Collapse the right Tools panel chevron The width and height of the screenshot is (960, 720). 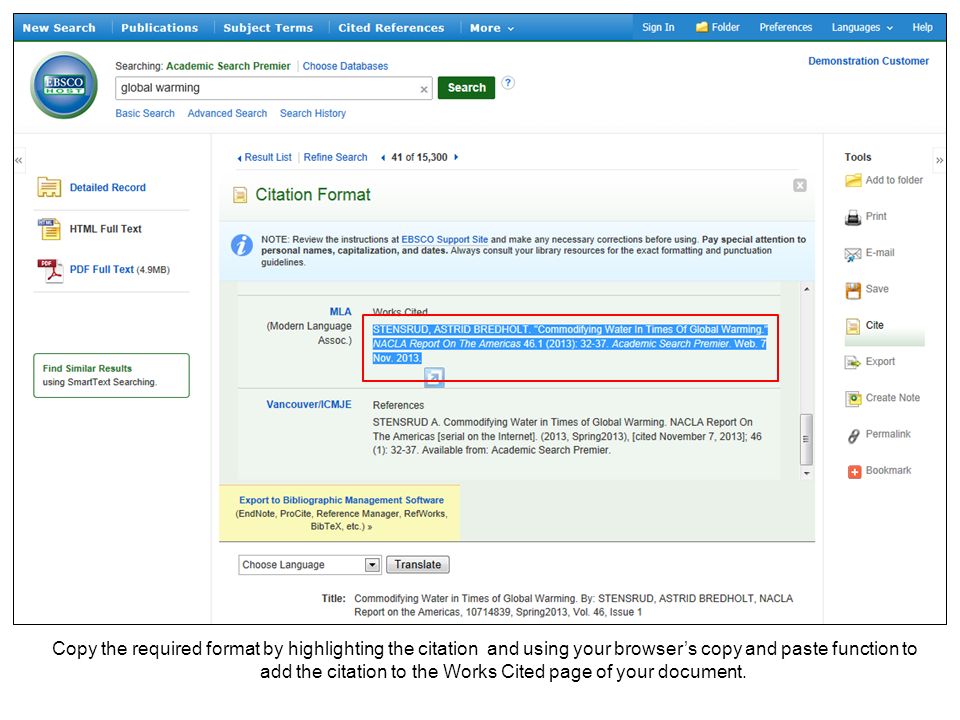(939, 160)
